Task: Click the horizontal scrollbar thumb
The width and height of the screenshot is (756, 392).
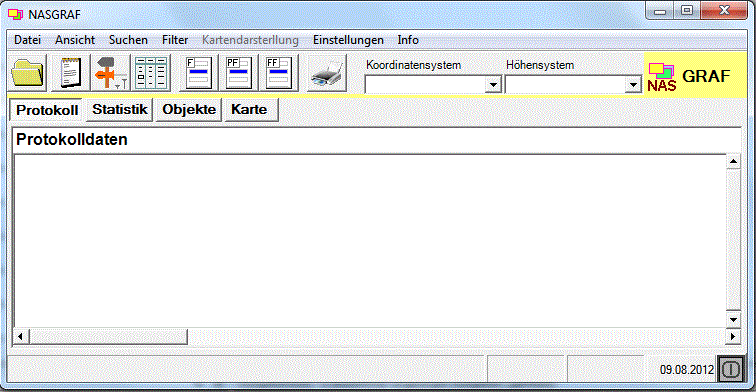Action: point(108,336)
